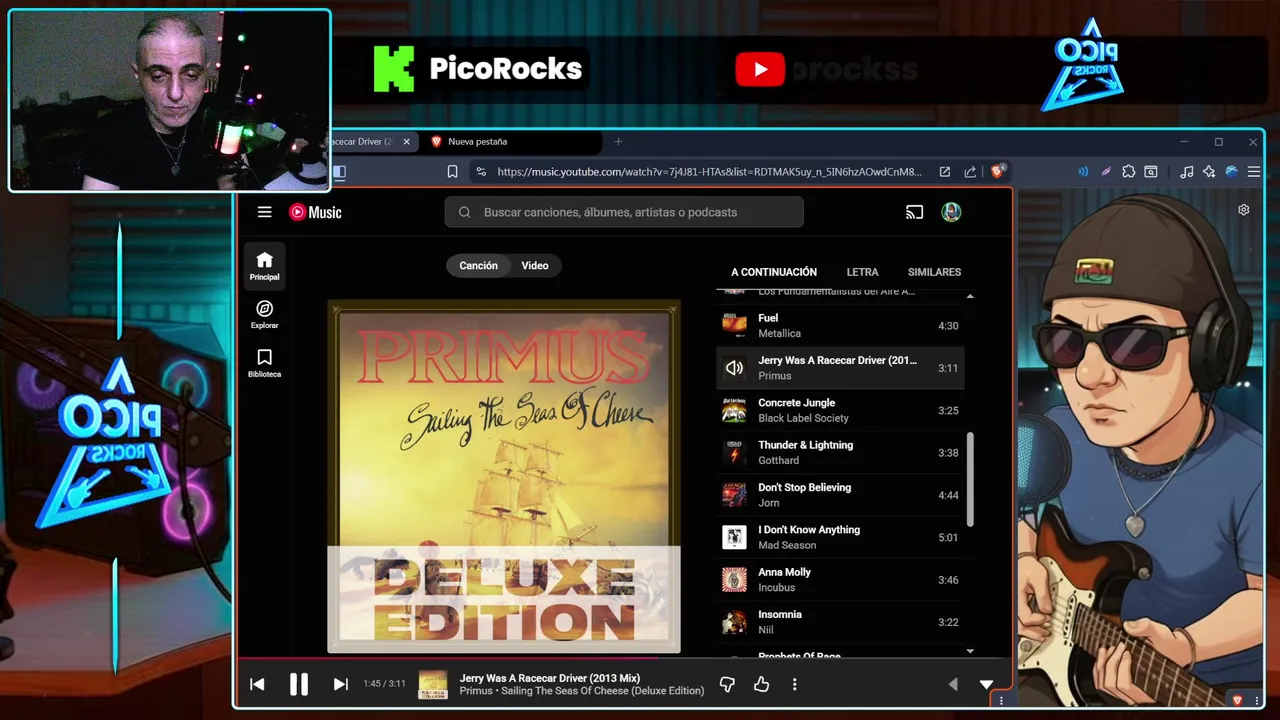Click the Anna Molly album thumbnail
The height and width of the screenshot is (720, 1280).
(x=734, y=580)
